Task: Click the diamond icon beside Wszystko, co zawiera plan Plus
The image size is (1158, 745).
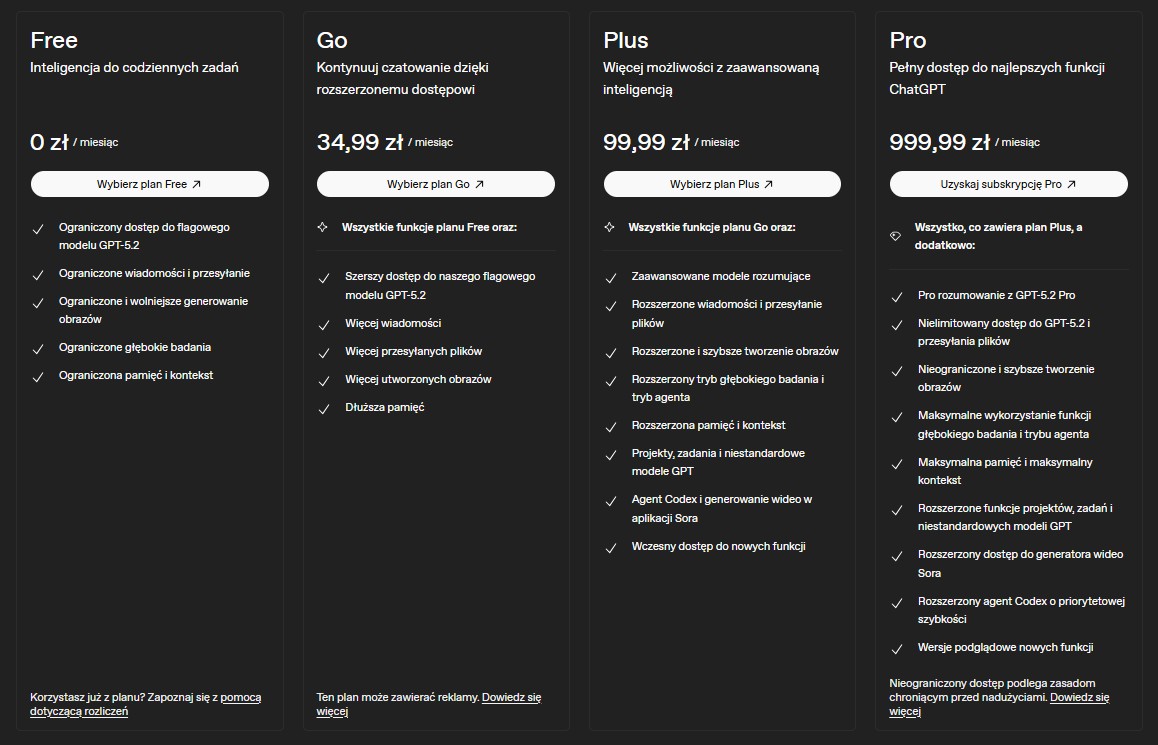Action: (895, 235)
